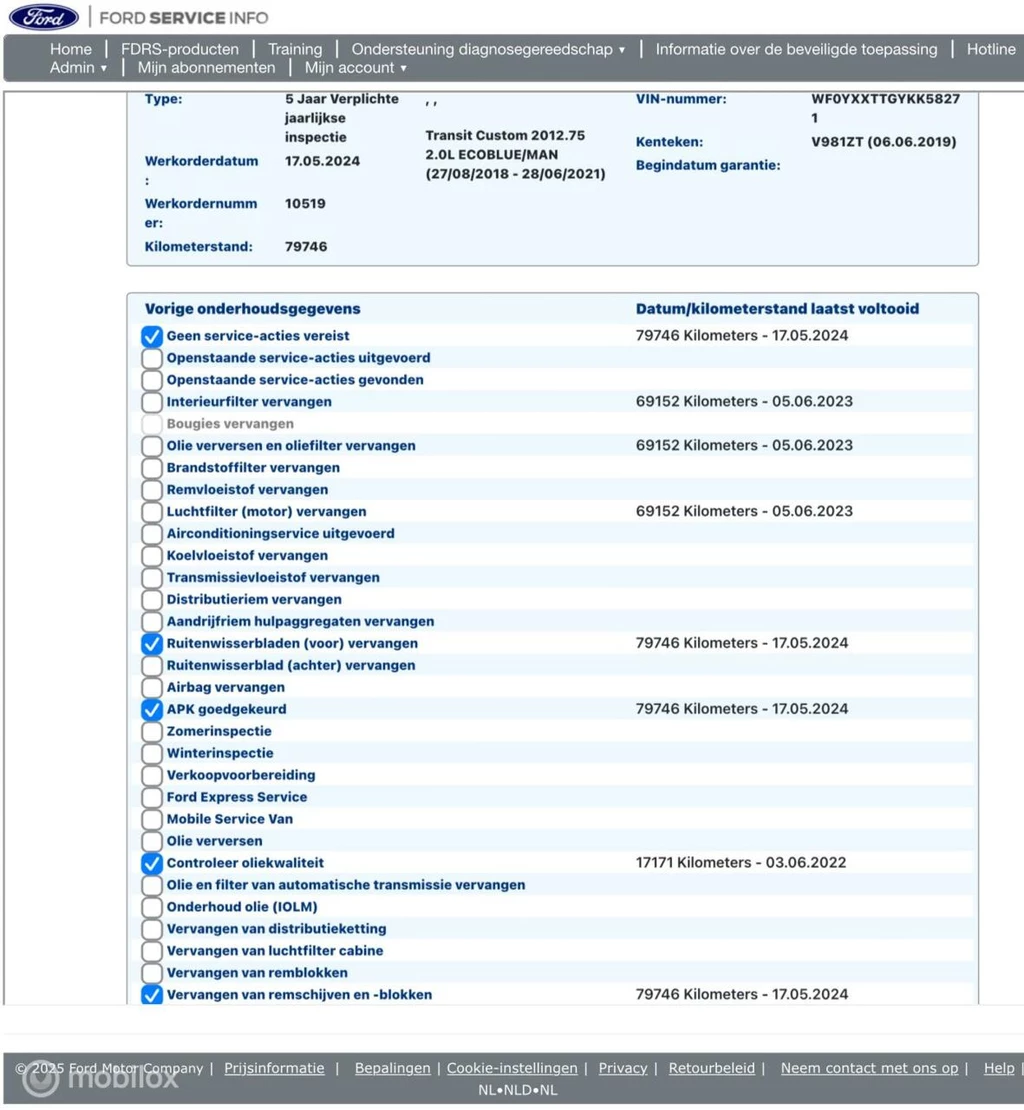1024x1110 pixels.
Task: Check Ruitenwisserblad (achter) vervangen
Action: click(x=151, y=665)
